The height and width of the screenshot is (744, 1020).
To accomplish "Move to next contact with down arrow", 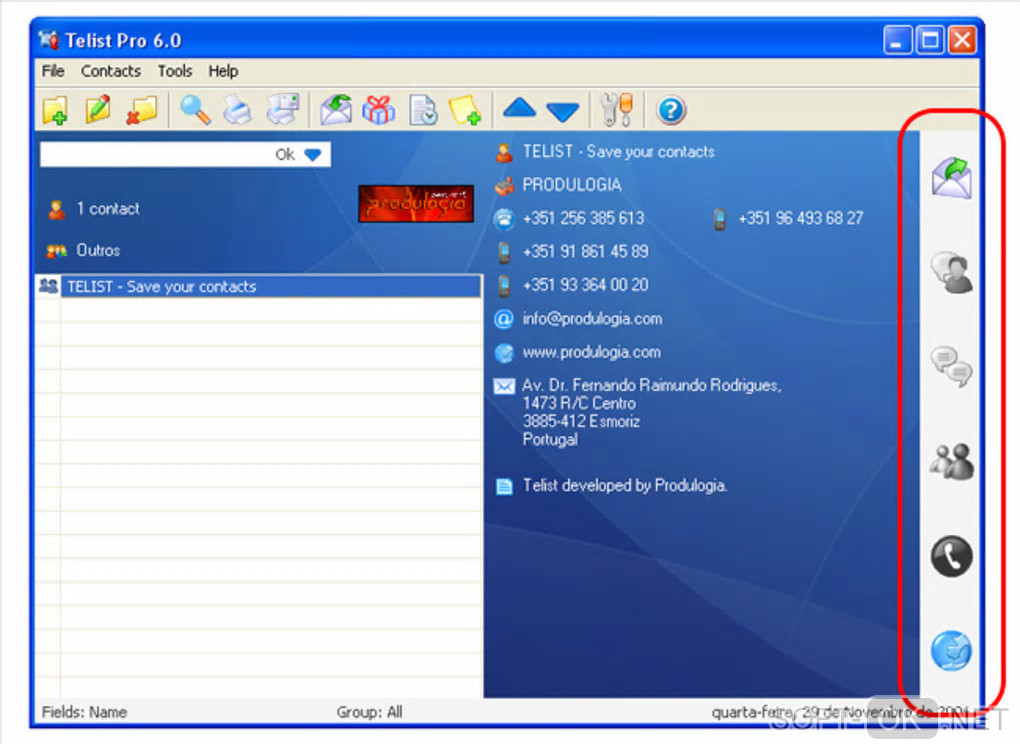I will coord(563,112).
